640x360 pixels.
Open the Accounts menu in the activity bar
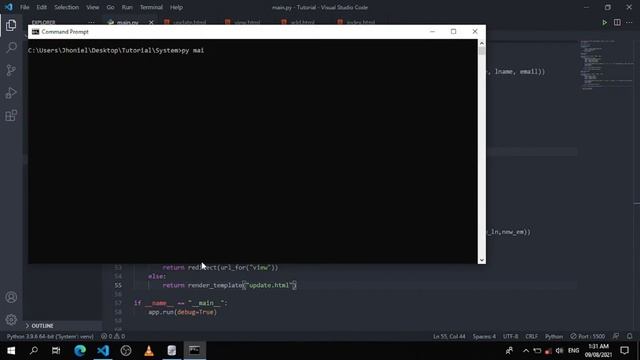pos(11,297)
